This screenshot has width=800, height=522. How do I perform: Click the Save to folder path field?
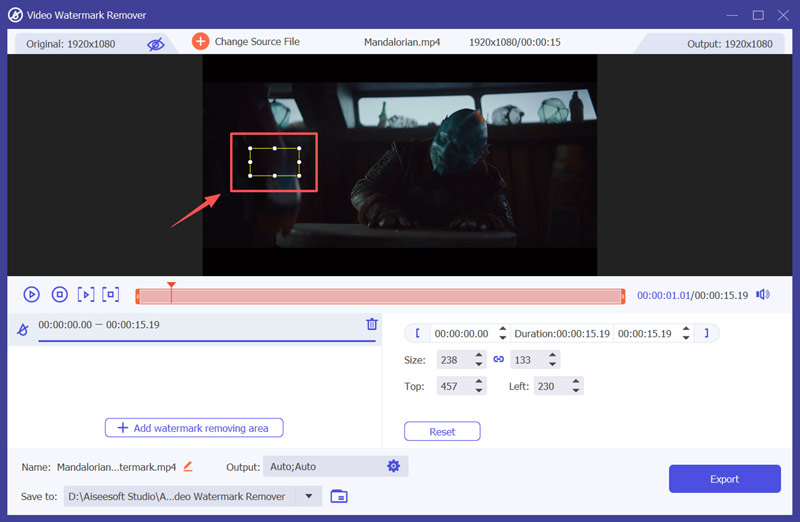(x=180, y=496)
